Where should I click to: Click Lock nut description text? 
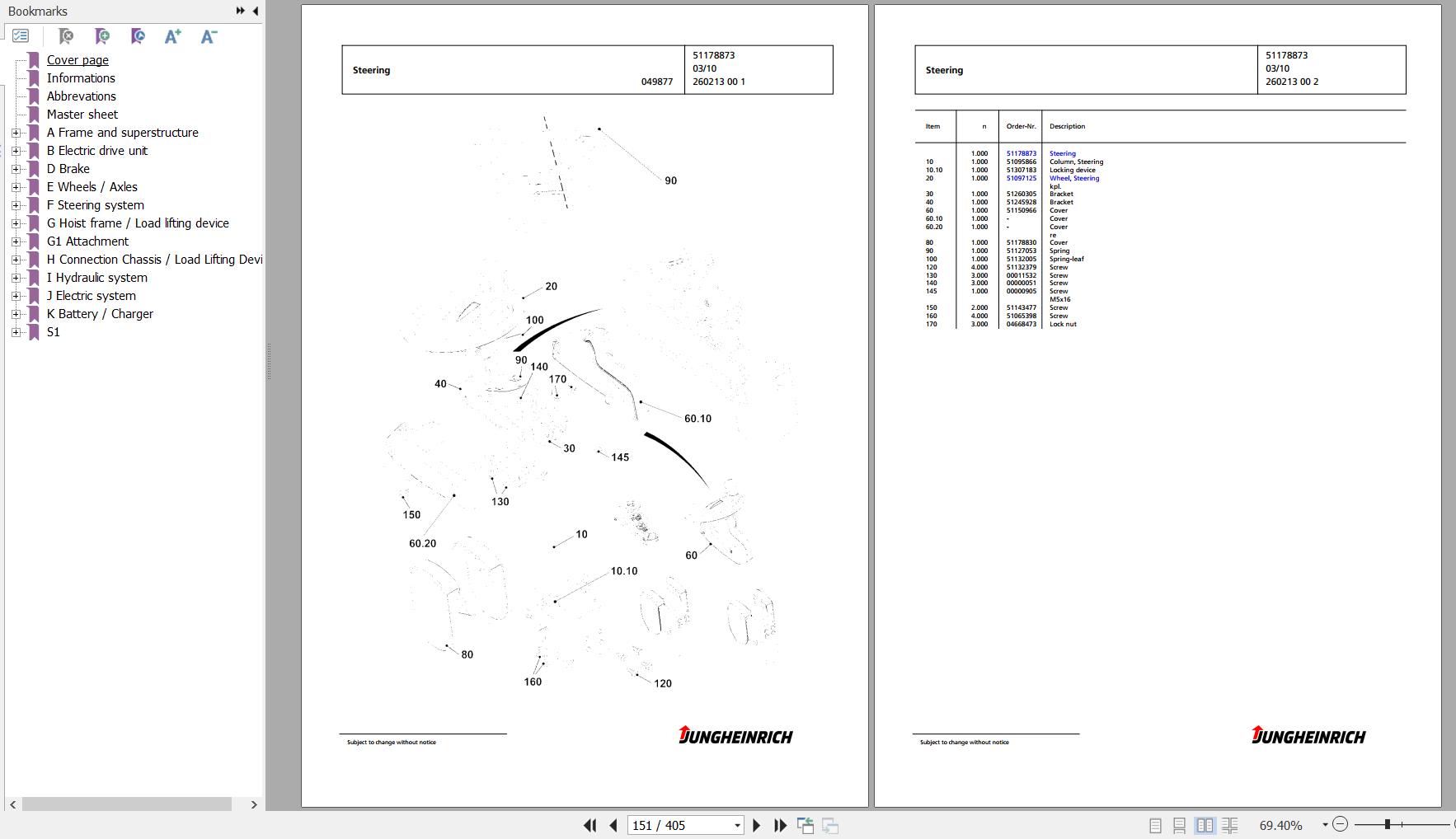[x=1063, y=324]
